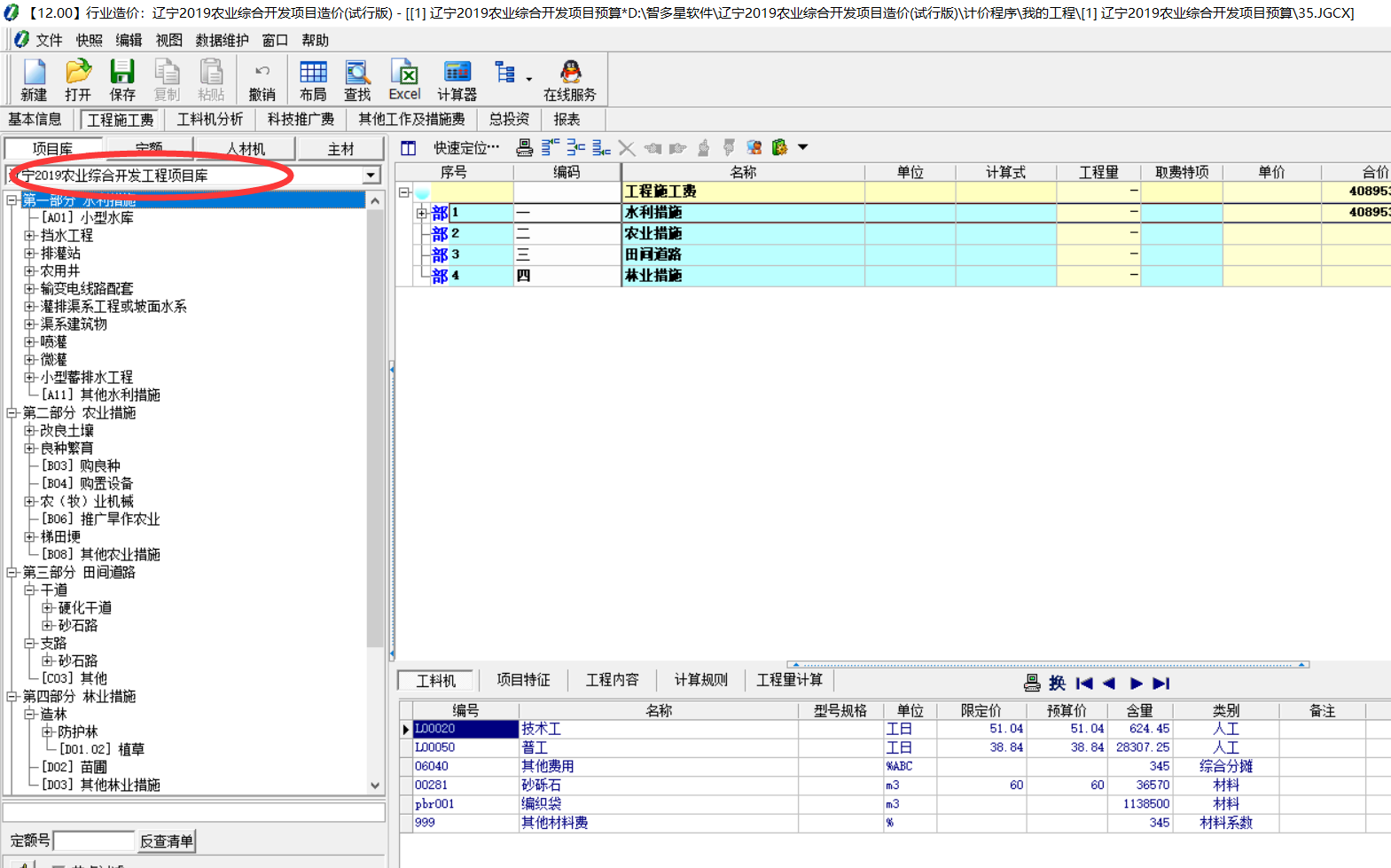Click the tree-structure icon before 在线服务
Screen dimensions: 1391x868
(505, 73)
